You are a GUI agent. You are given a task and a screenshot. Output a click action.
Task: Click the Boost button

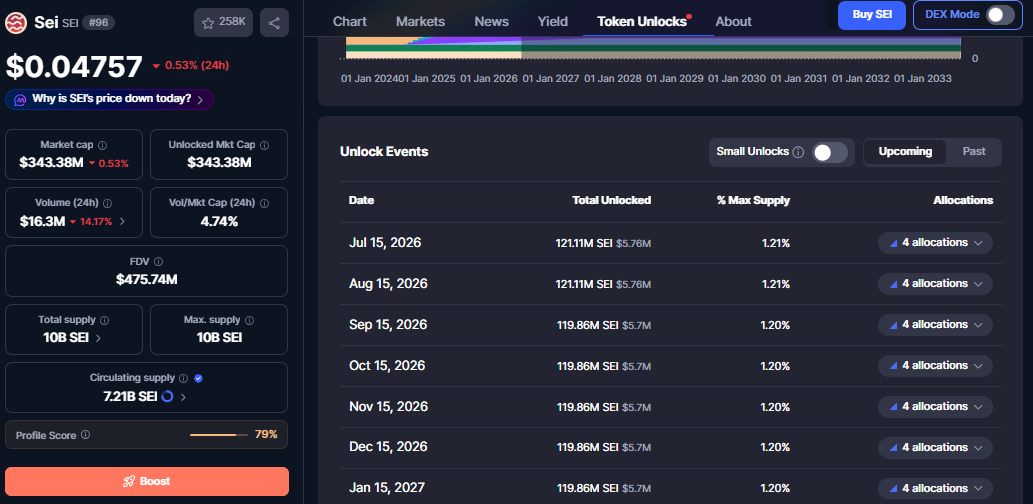[x=147, y=481]
